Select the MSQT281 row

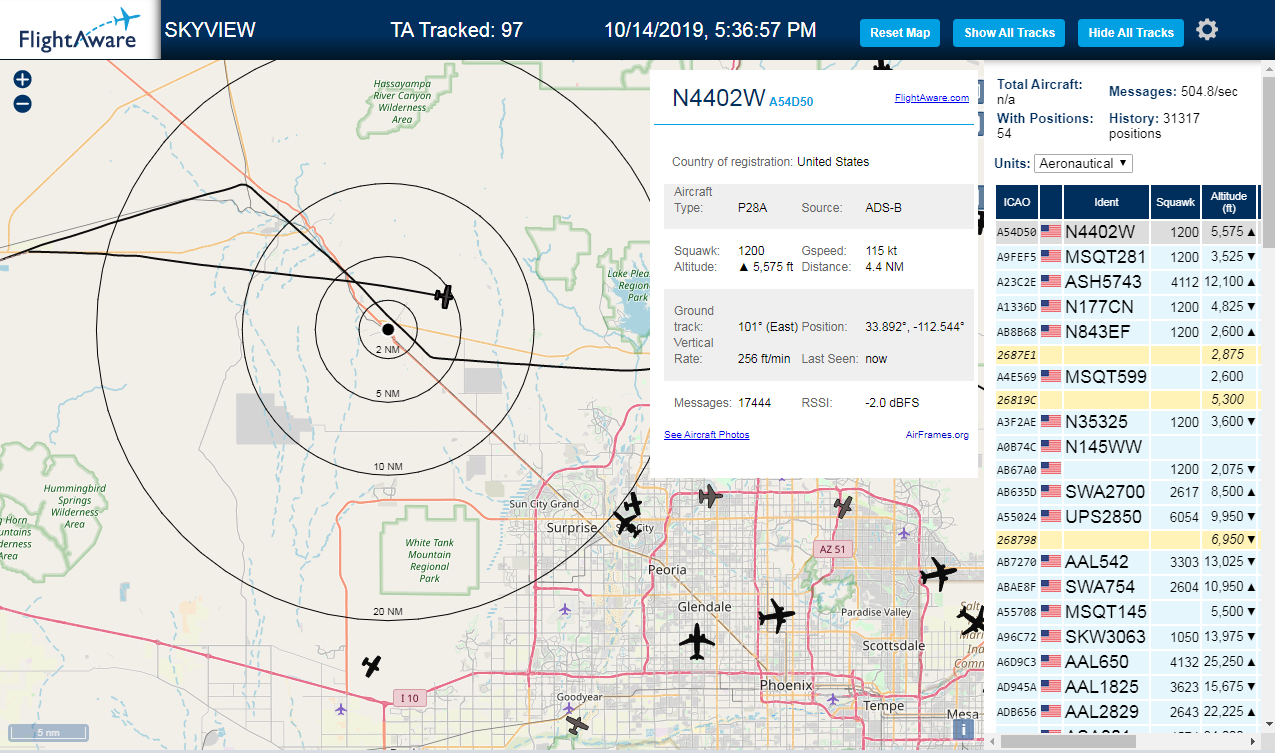pyautogui.click(x=1127, y=257)
